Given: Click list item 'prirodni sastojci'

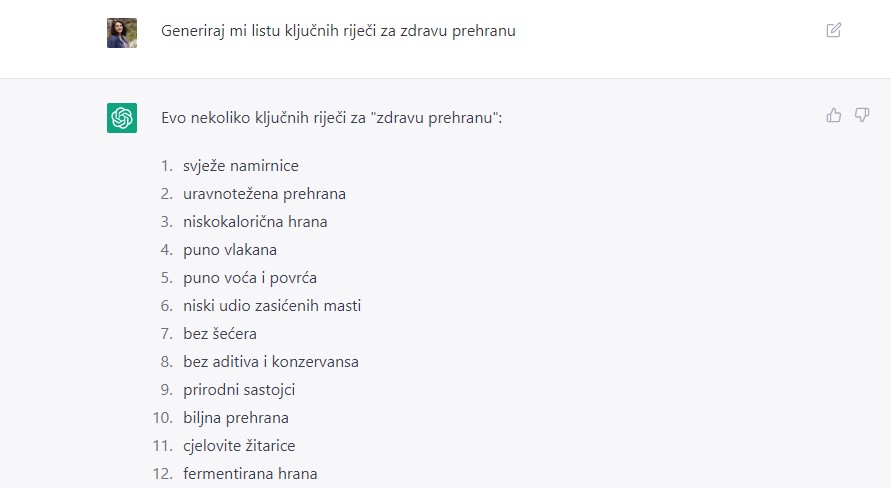Looking at the screenshot, I should [x=239, y=390].
